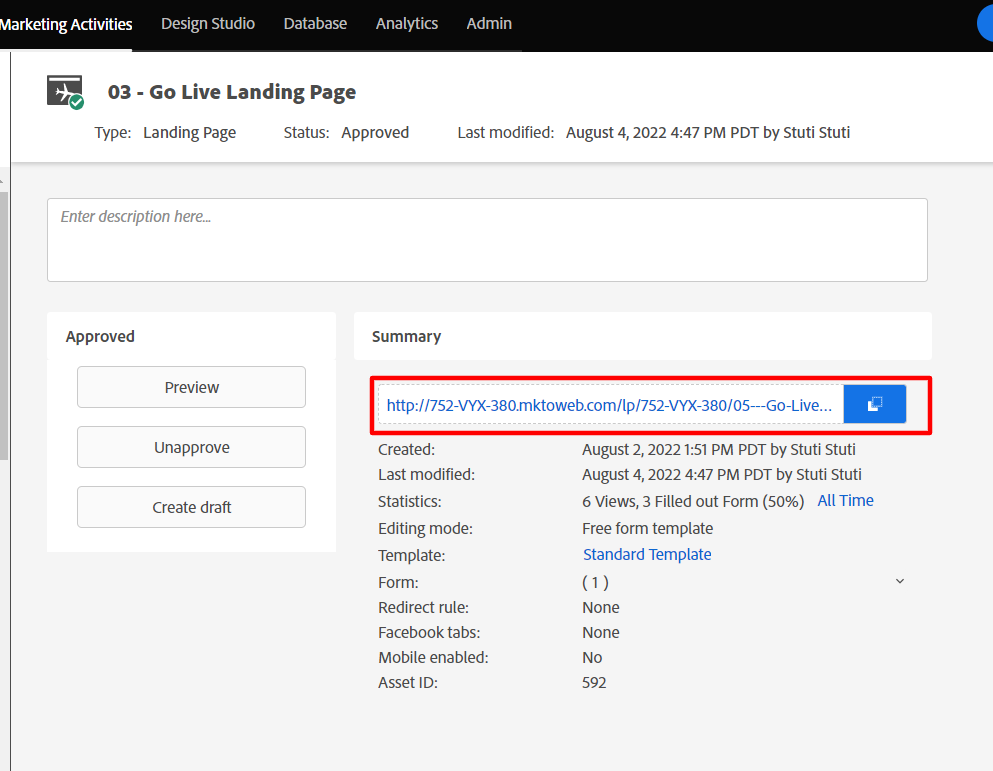Open the Marketing Activities tab
This screenshot has width=993, height=771.
click(x=66, y=25)
